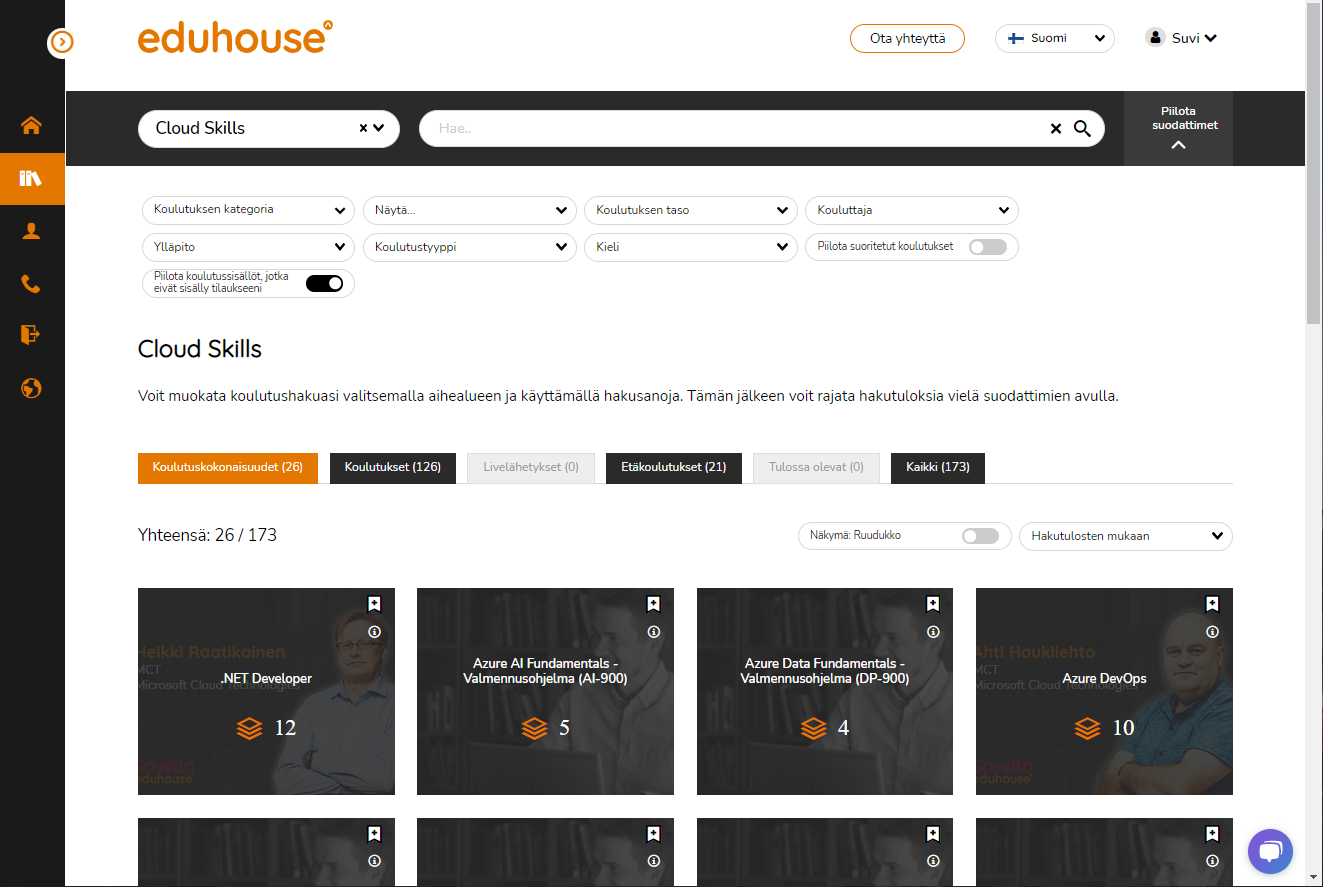Open the Hakutulosten mukaan sort dropdown
The image size is (1323, 887).
1126,536
